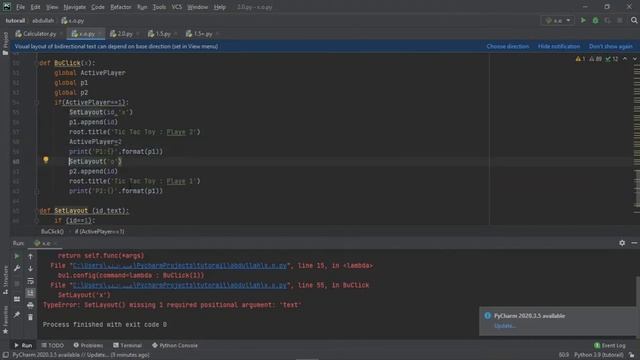This screenshot has width=640, height=360.
Task: Click the Choose direction link
Action: click(x=508, y=47)
